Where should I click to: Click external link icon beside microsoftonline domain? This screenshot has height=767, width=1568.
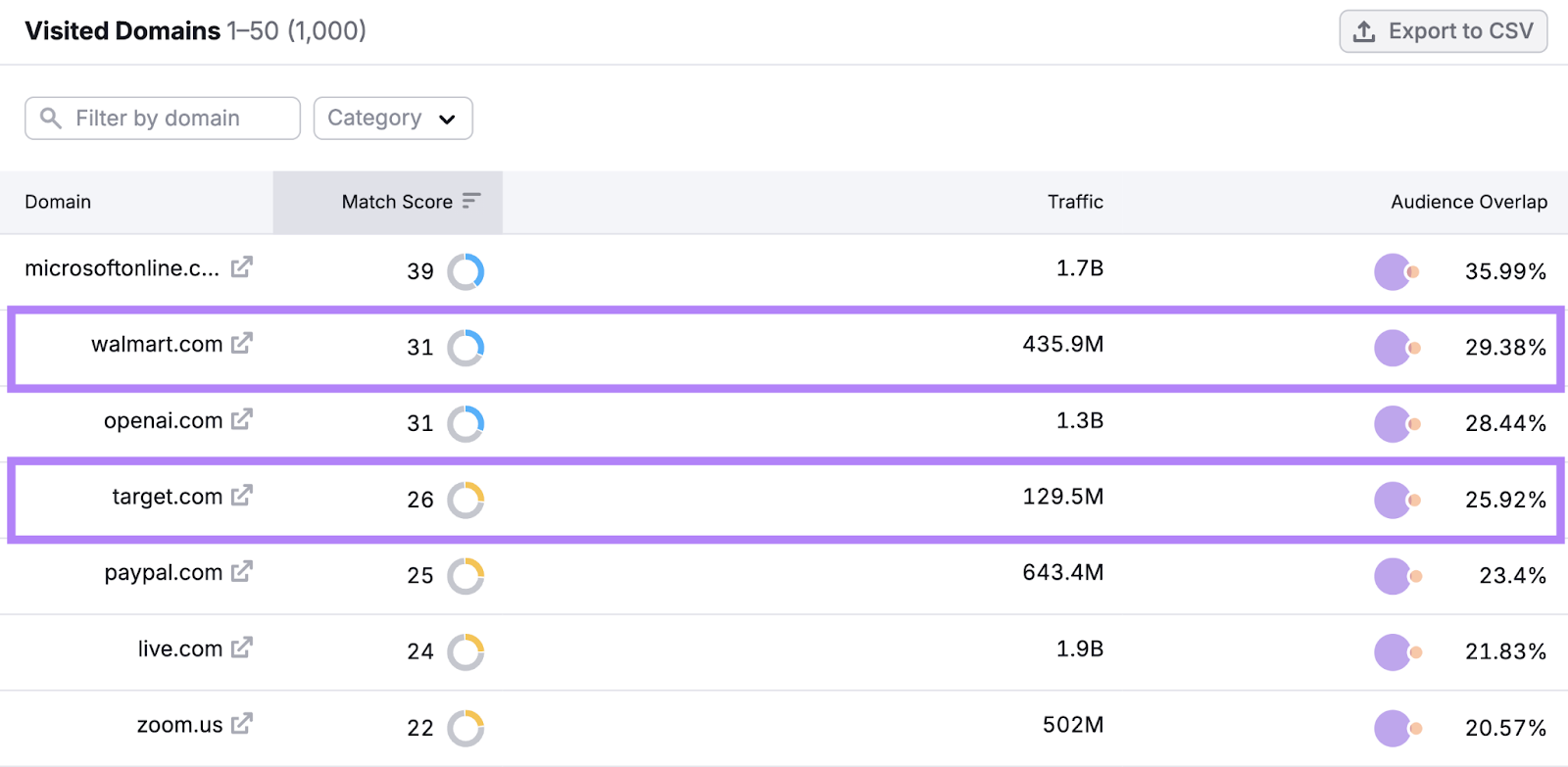242,267
